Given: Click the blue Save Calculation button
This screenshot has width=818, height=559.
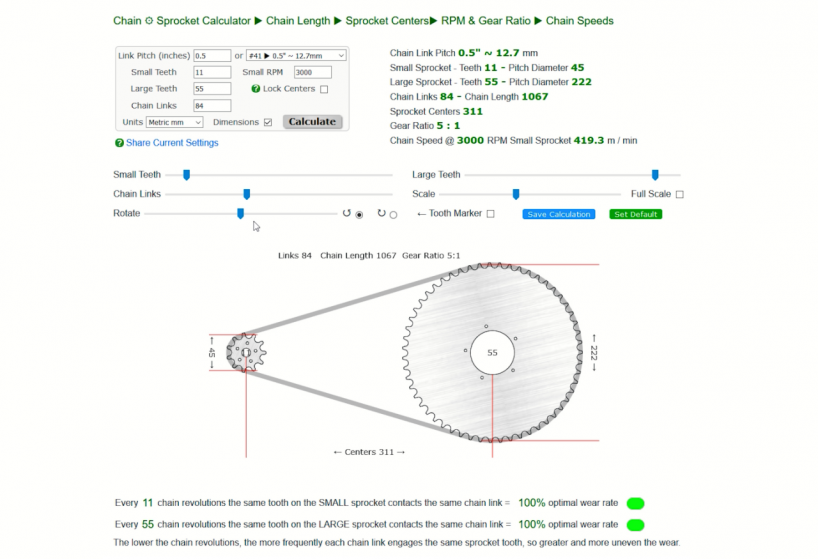Looking at the screenshot, I should (x=558, y=214).
